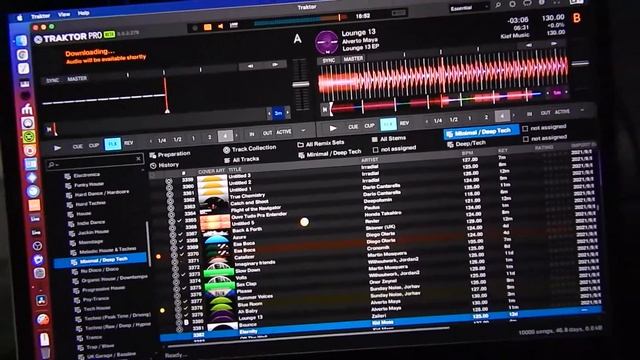
Task: Toggle SYNC on Deck A
Action: coord(52,80)
